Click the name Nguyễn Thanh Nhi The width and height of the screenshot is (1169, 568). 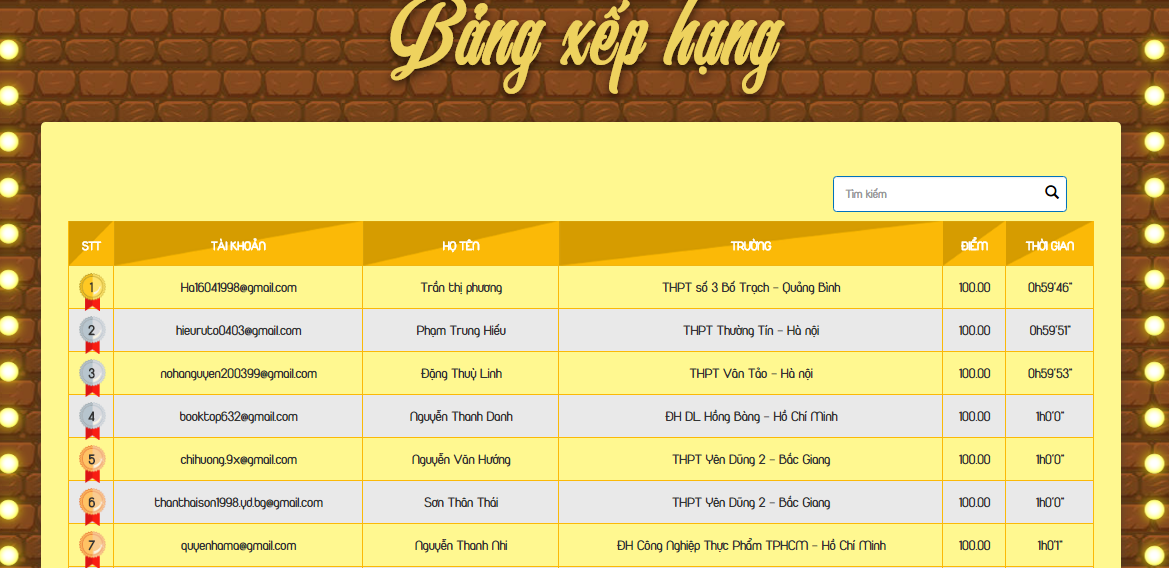pos(461,546)
